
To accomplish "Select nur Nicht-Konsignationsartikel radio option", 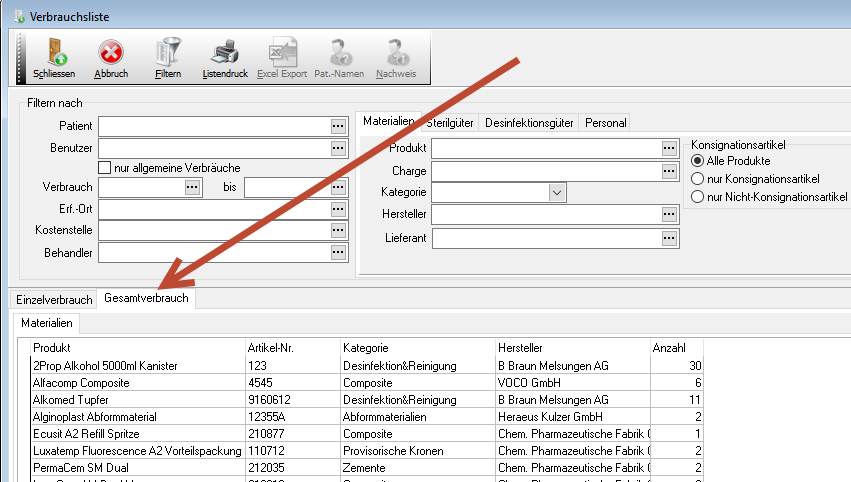I will coord(698,197).
